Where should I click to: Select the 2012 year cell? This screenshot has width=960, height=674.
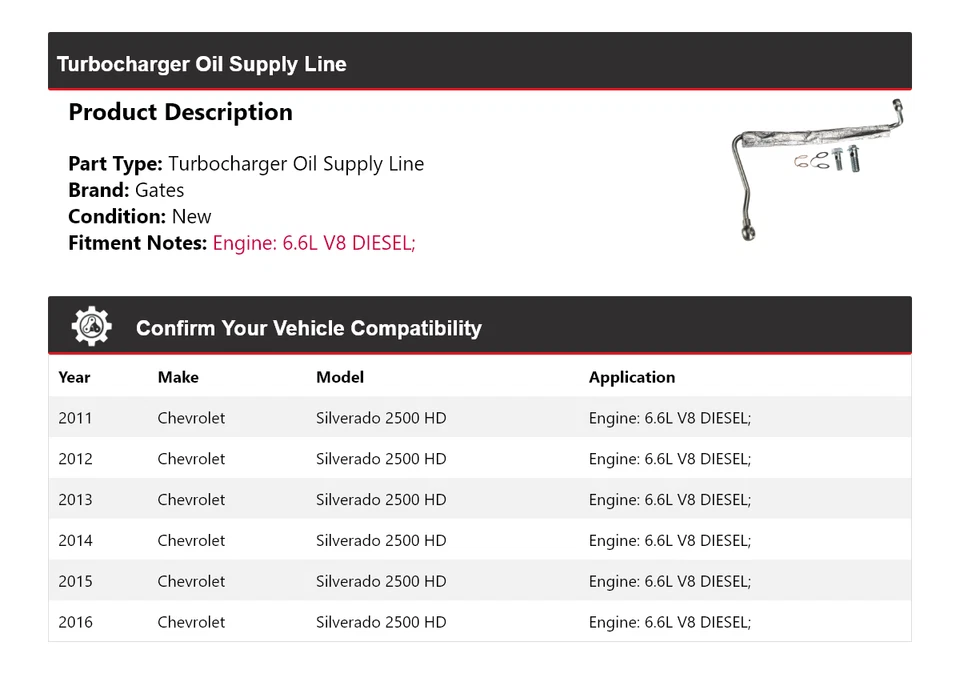75,459
